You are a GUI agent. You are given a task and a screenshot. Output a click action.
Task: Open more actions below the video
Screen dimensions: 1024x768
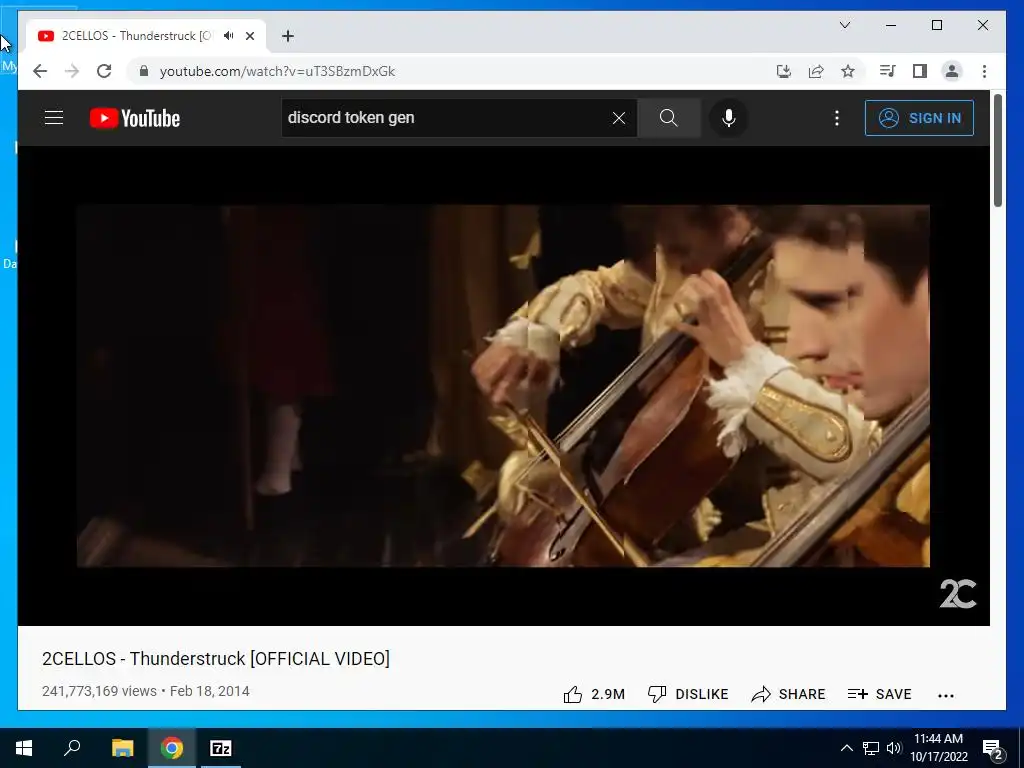[946, 696]
